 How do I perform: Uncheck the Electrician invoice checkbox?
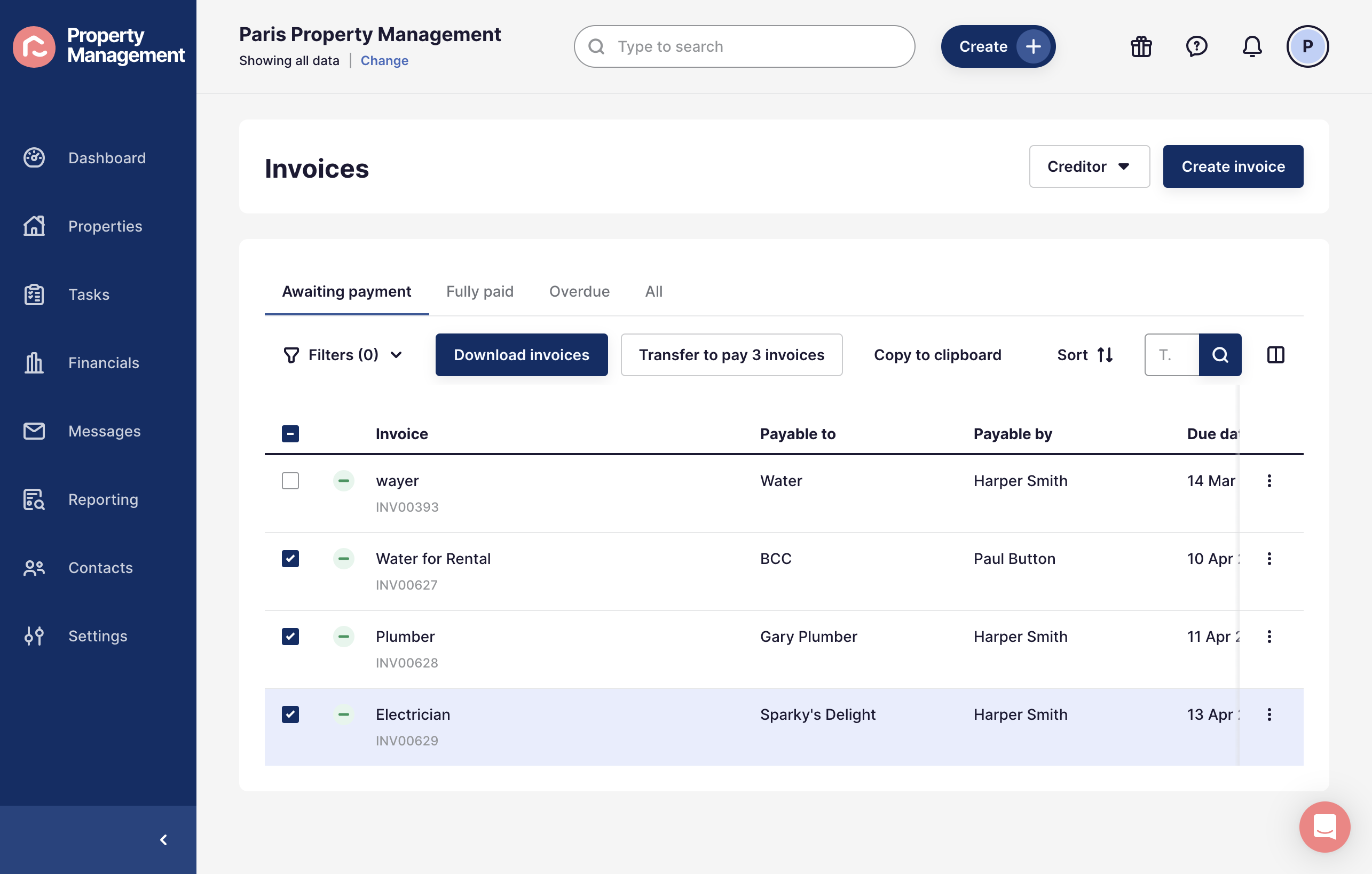[x=290, y=714]
